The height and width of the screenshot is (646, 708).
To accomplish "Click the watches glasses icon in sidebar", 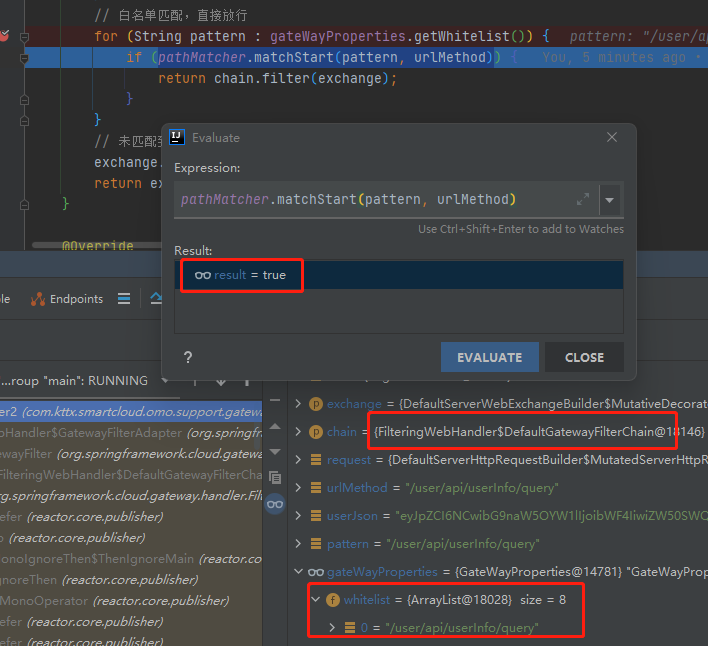I will 274,505.
